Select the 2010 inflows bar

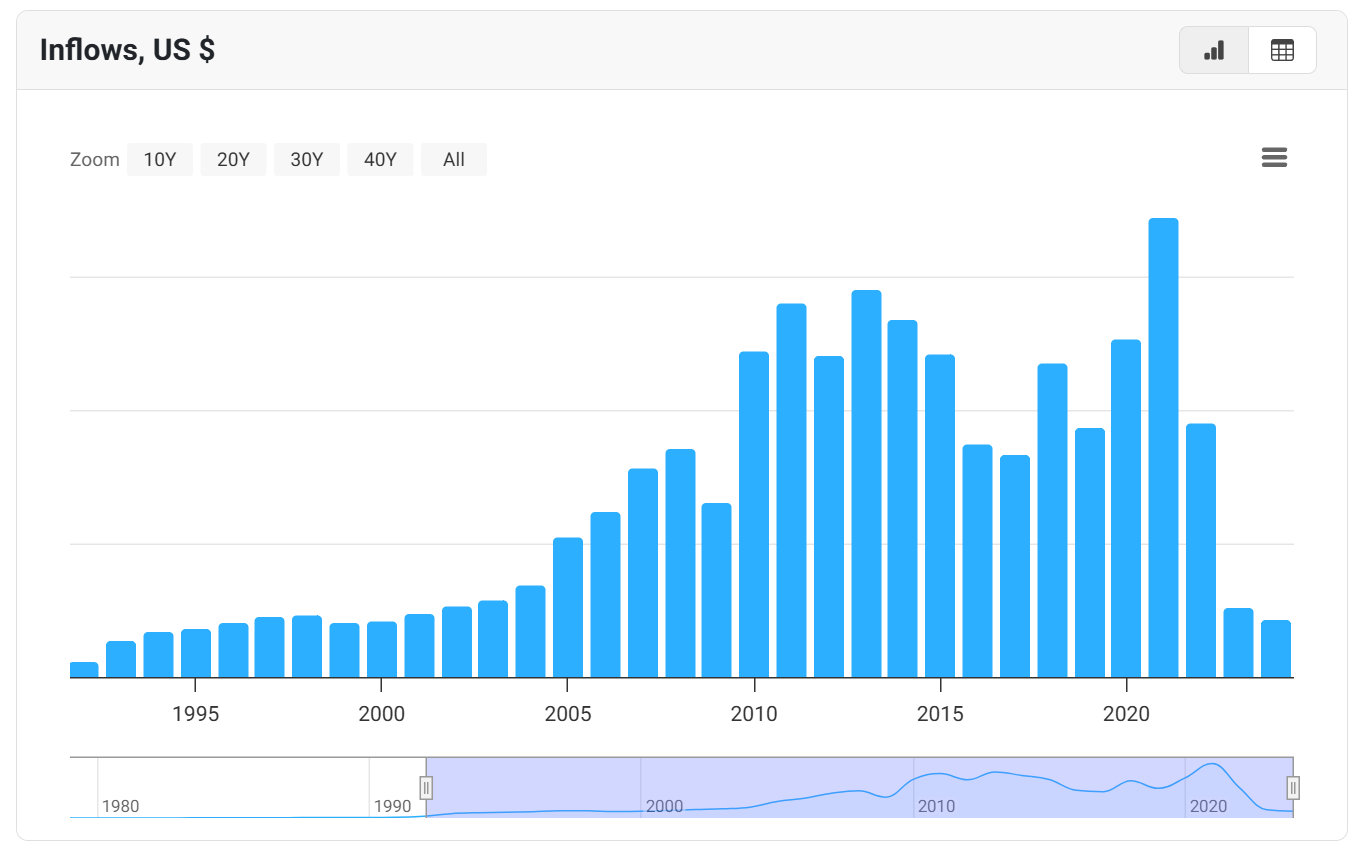coord(754,515)
